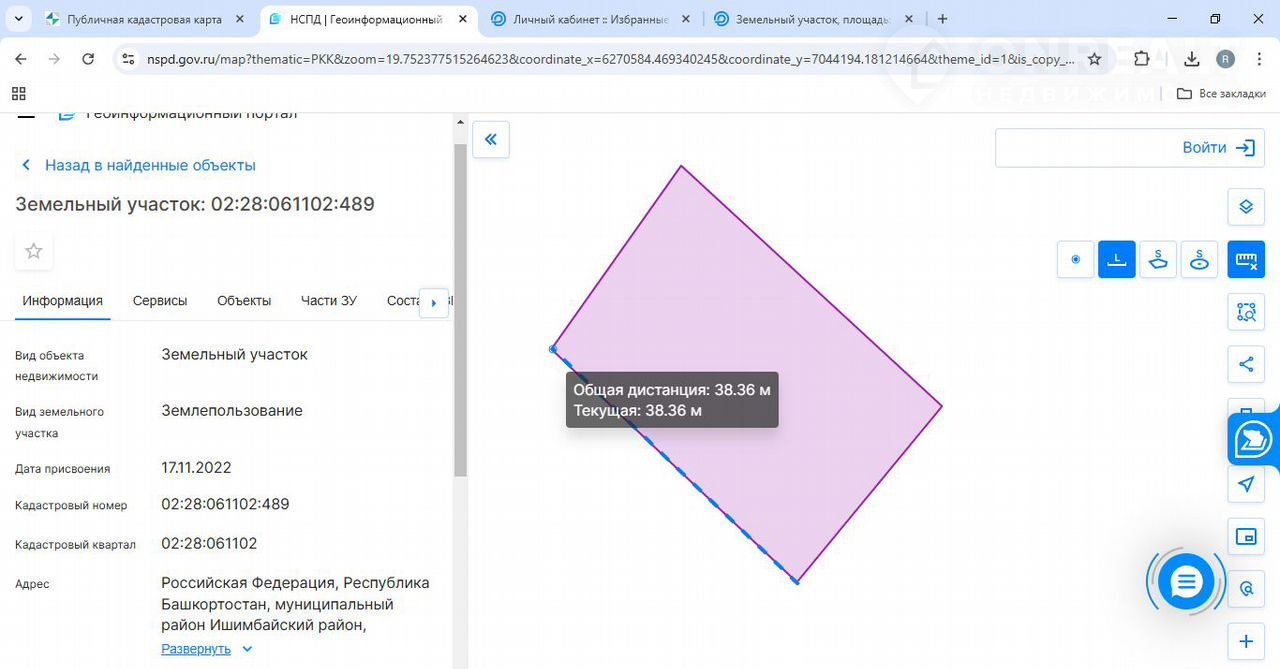
Task: Select the circle area measurement tool
Action: point(1199,260)
